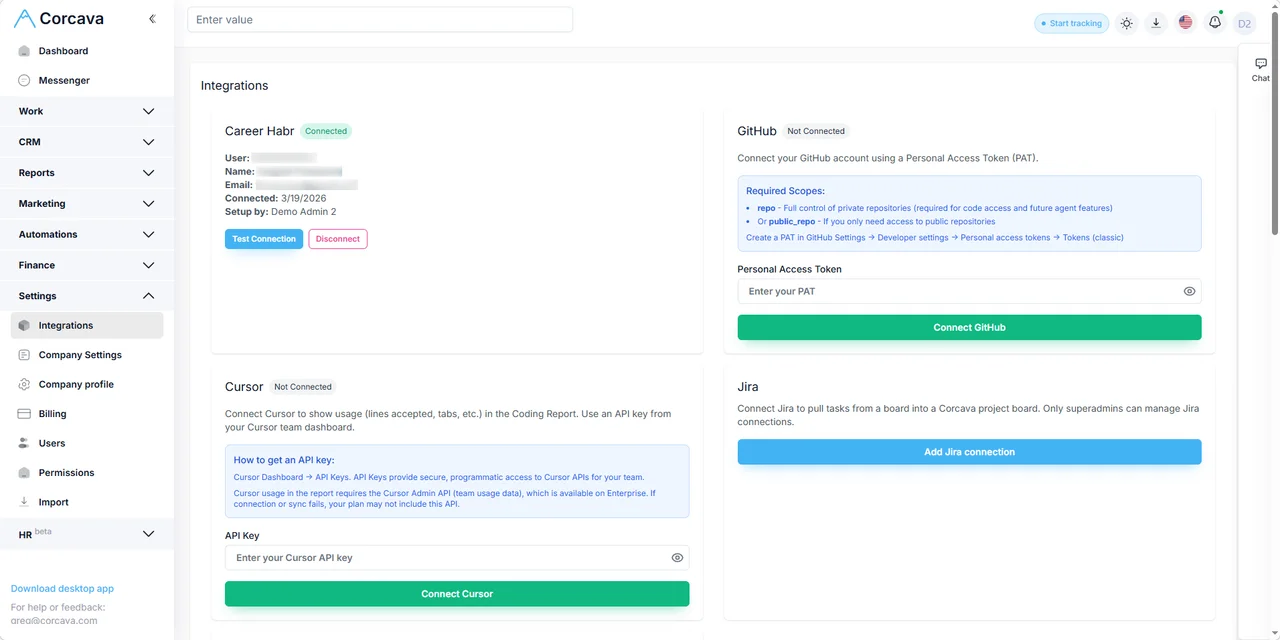Click the Permissions icon

tap(25, 472)
